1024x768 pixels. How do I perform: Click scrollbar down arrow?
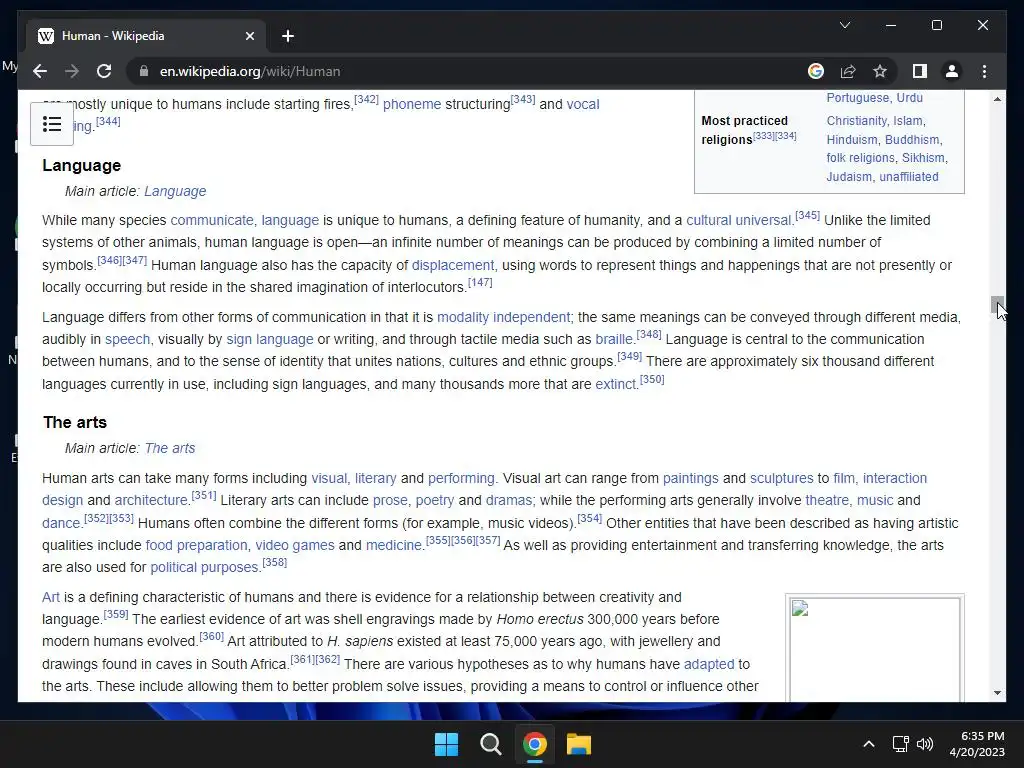pos(997,693)
